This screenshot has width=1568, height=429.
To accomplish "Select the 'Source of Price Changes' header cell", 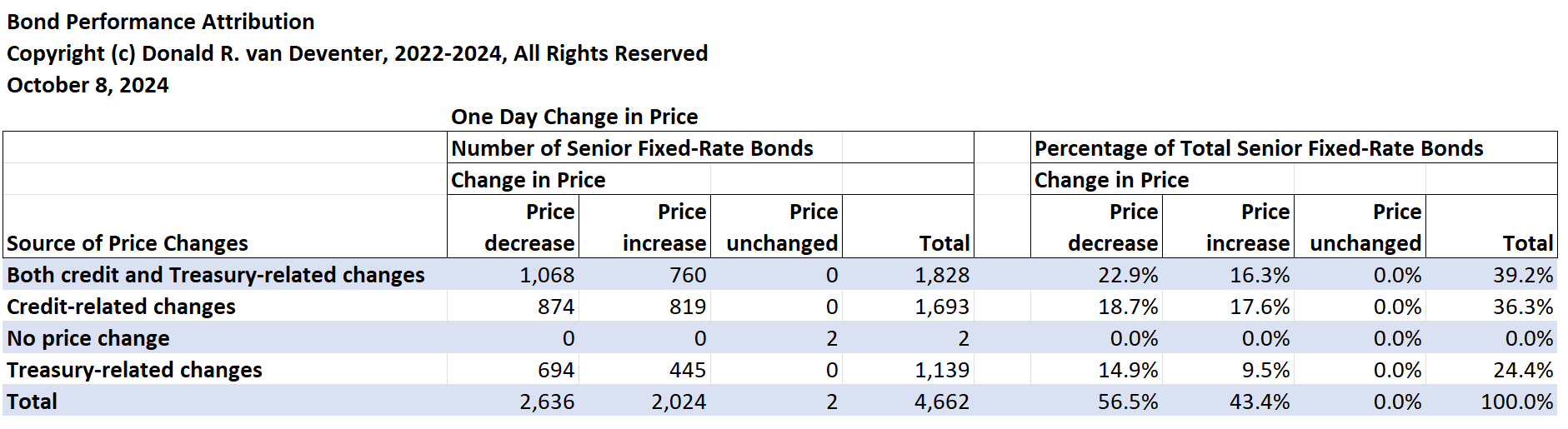I will click(128, 243).
